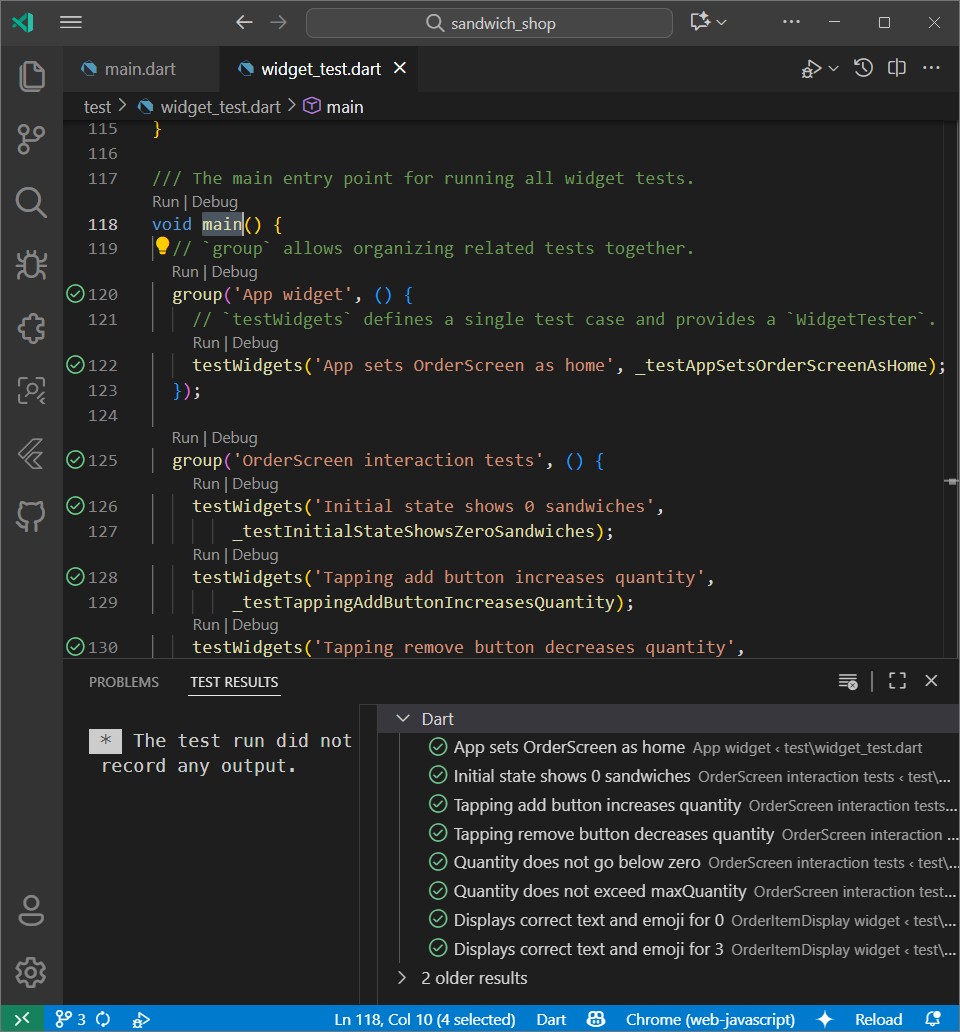Split the editor with the split icon
Image resolution: width=960 pixels, height=1032 pixels.
(896, 67)
